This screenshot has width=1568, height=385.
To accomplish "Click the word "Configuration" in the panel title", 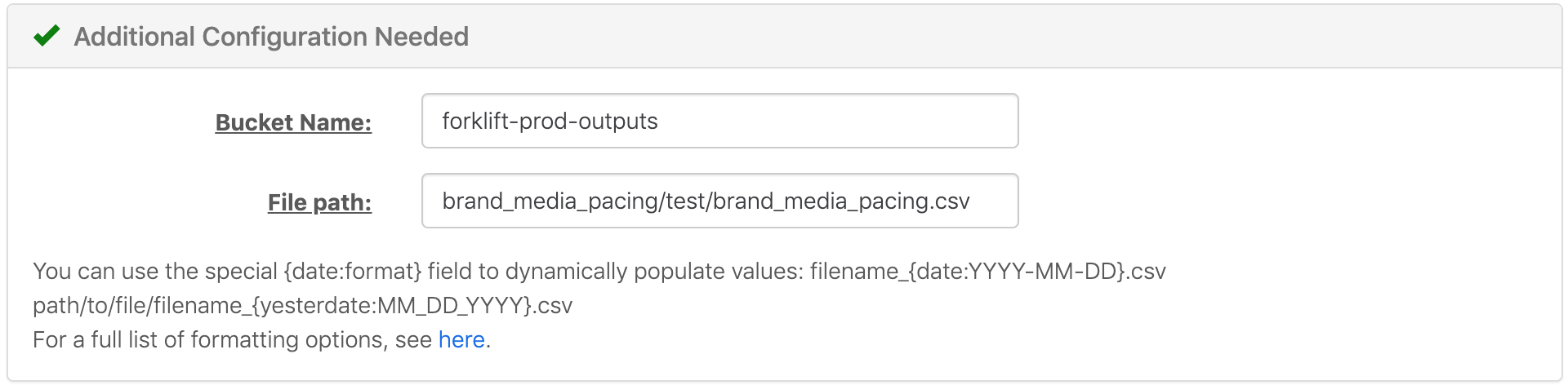I will 284,37.
